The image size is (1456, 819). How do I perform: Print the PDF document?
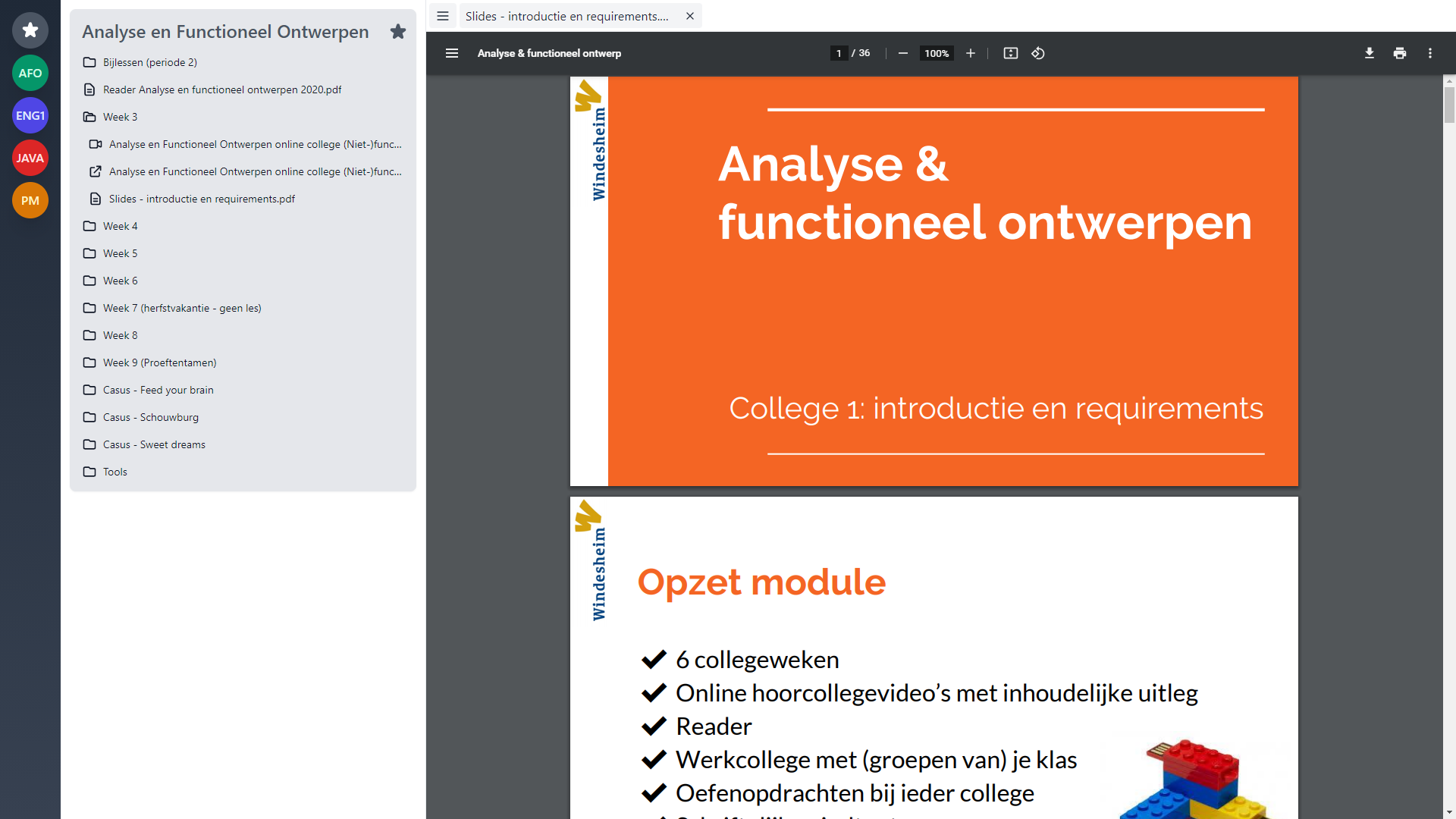[1400, 53]
